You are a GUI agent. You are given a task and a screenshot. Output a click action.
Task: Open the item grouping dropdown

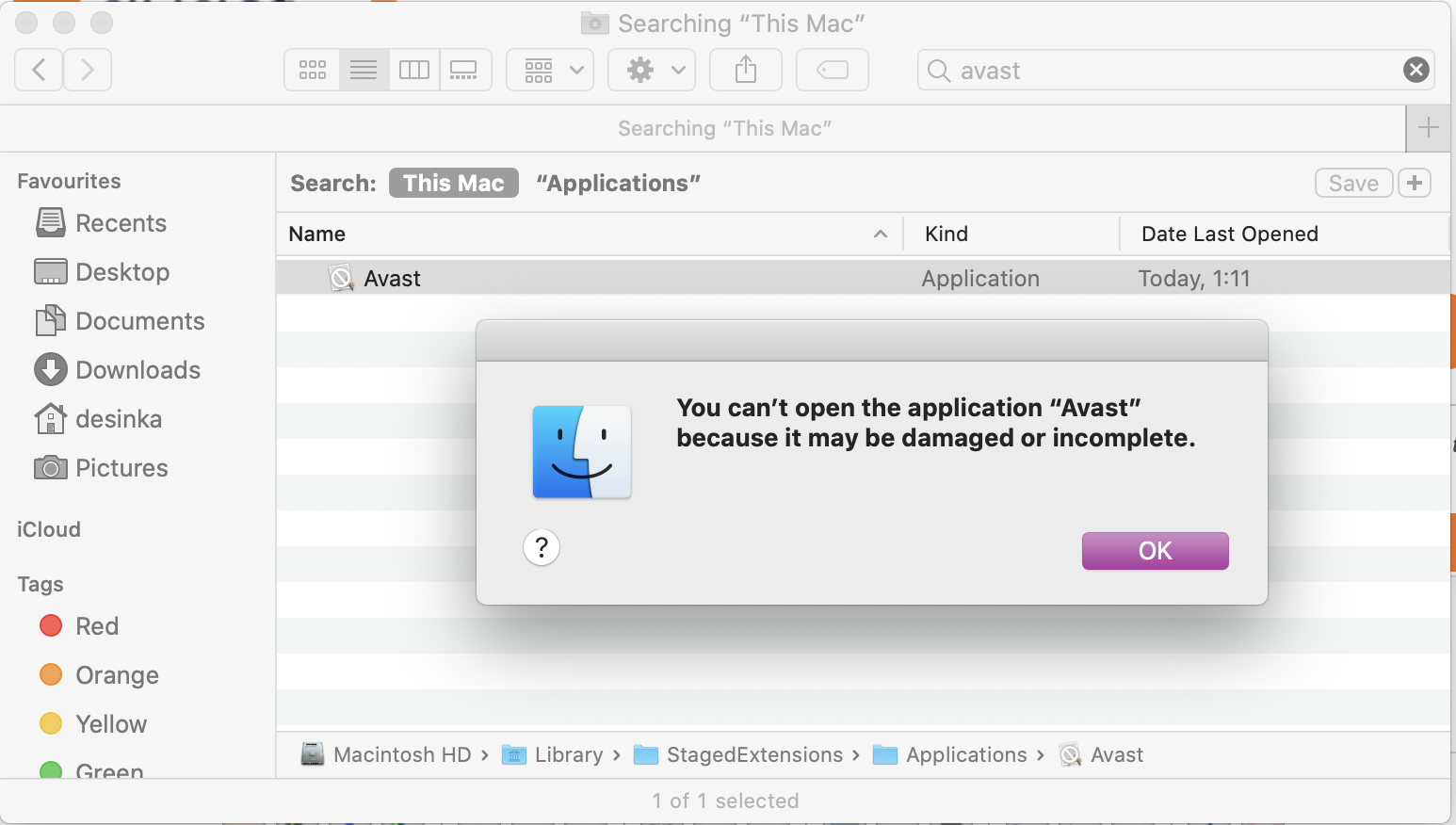pyautogui.click(x=549, y=69)
